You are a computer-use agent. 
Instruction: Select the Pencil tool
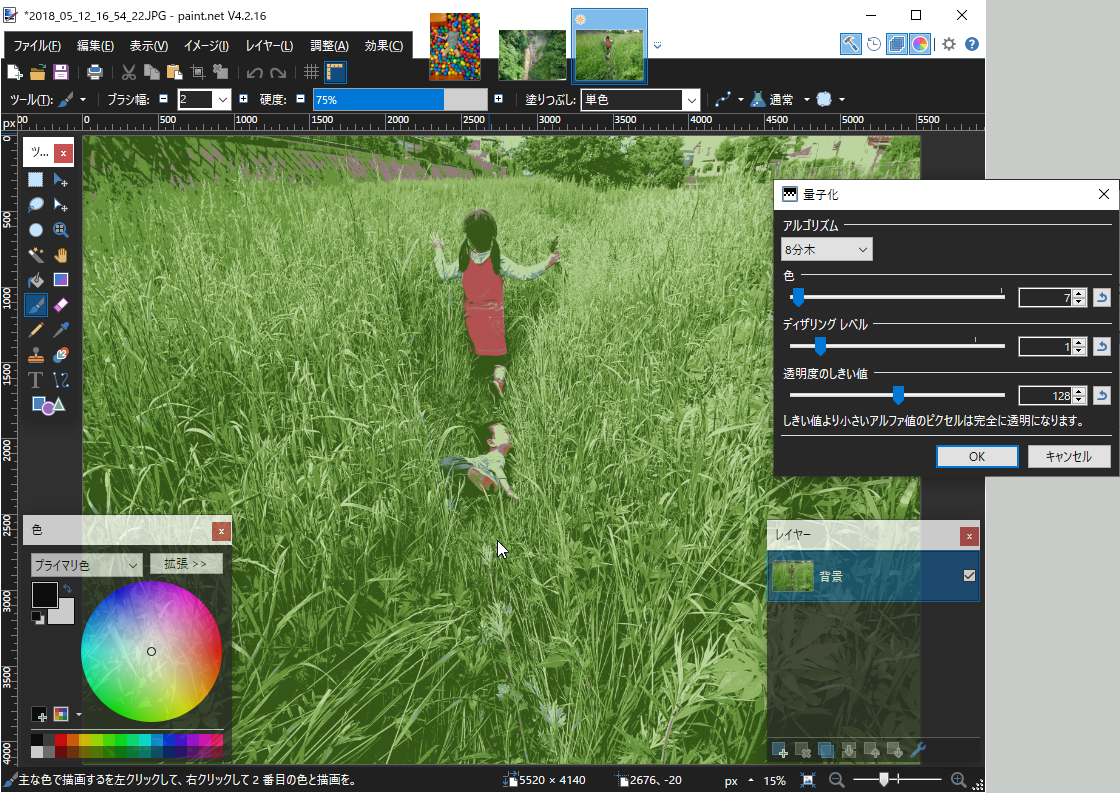36,330
